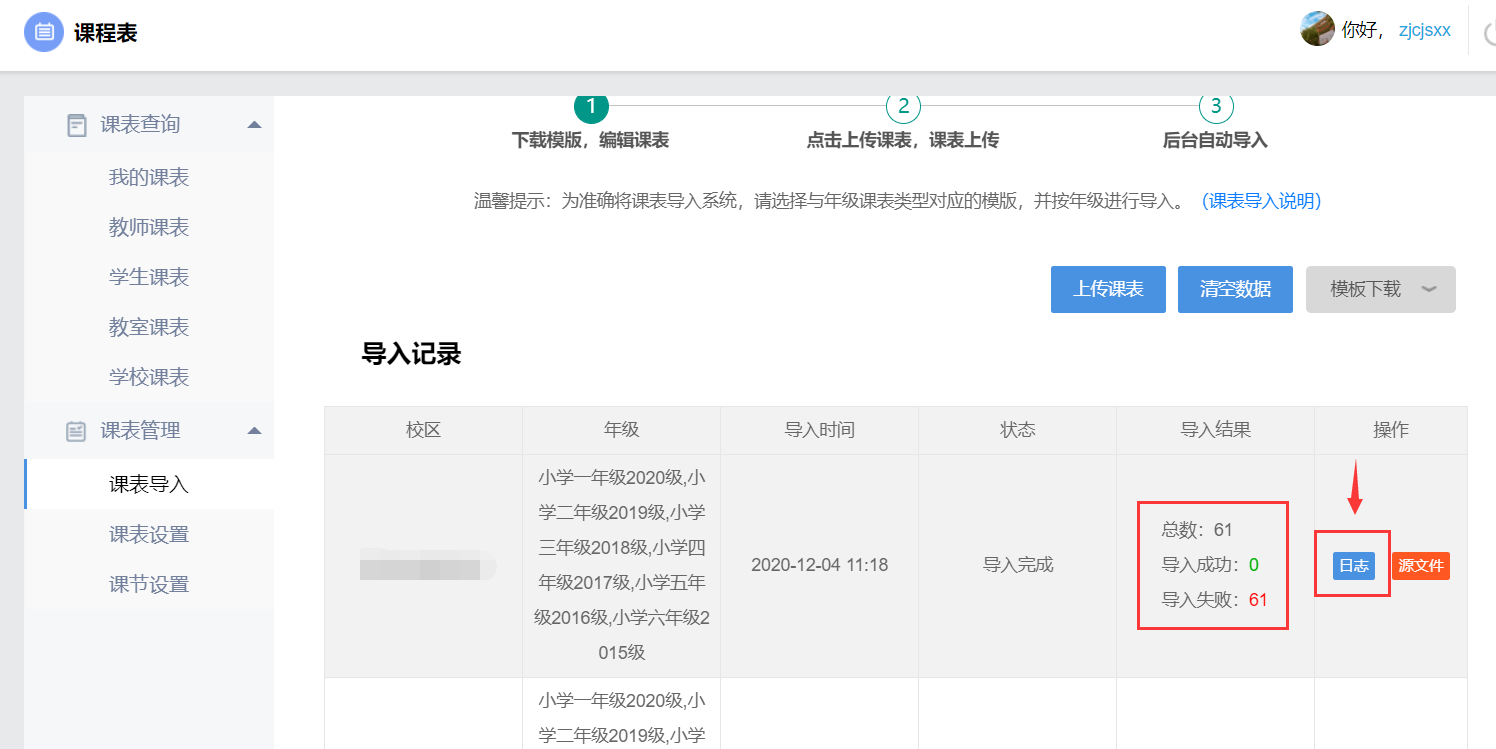Open 教师课表 in sidebar
The height and width of the screenshot is (749, 1496).
149,228
